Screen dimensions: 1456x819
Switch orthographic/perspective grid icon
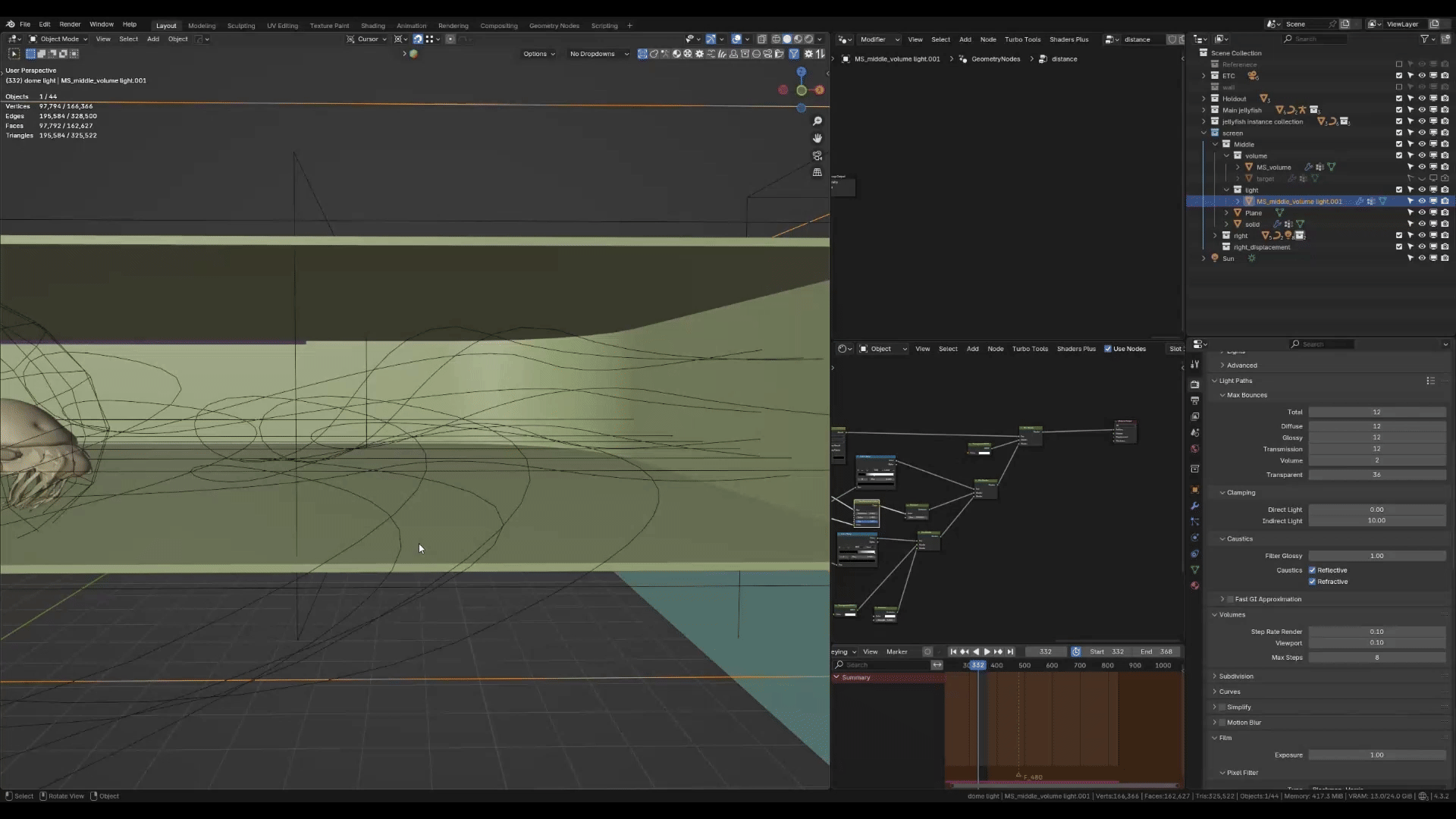pos(817,172)
